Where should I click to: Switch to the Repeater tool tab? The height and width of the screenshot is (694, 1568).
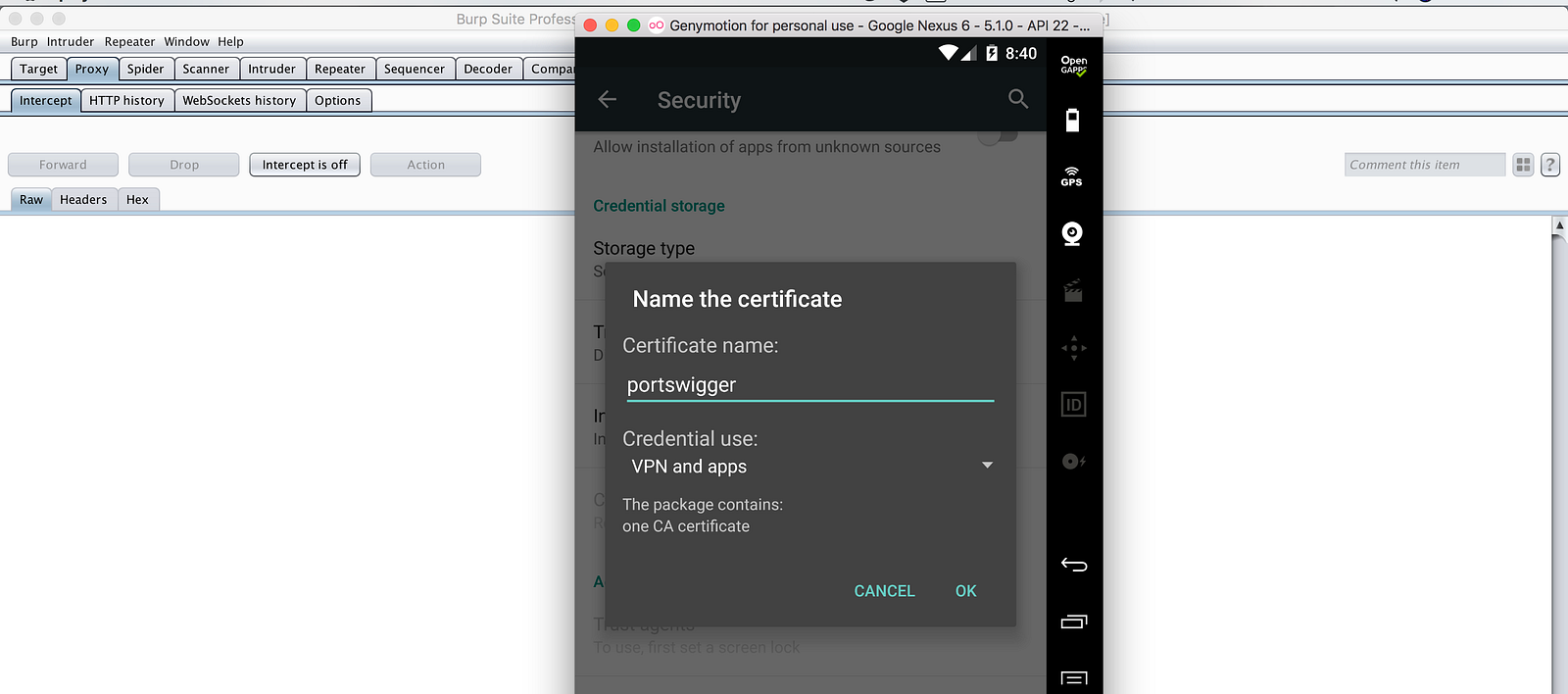tap(340, 69)
